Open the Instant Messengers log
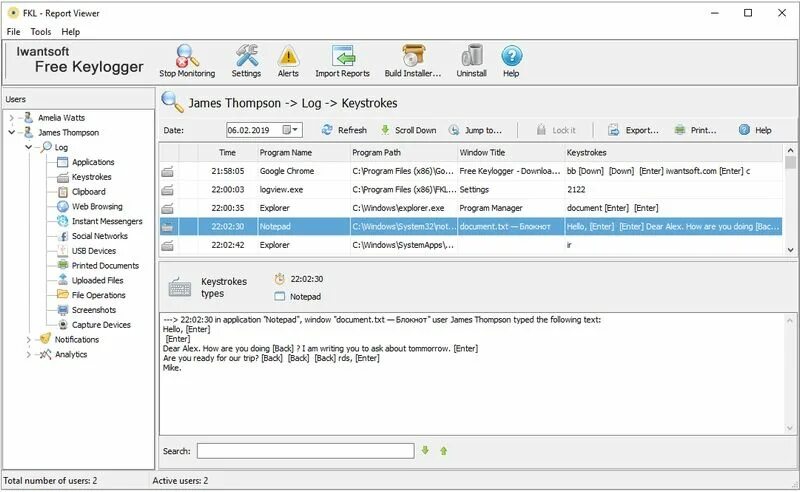This screenshot has height=492, width=800. [107, 222]
